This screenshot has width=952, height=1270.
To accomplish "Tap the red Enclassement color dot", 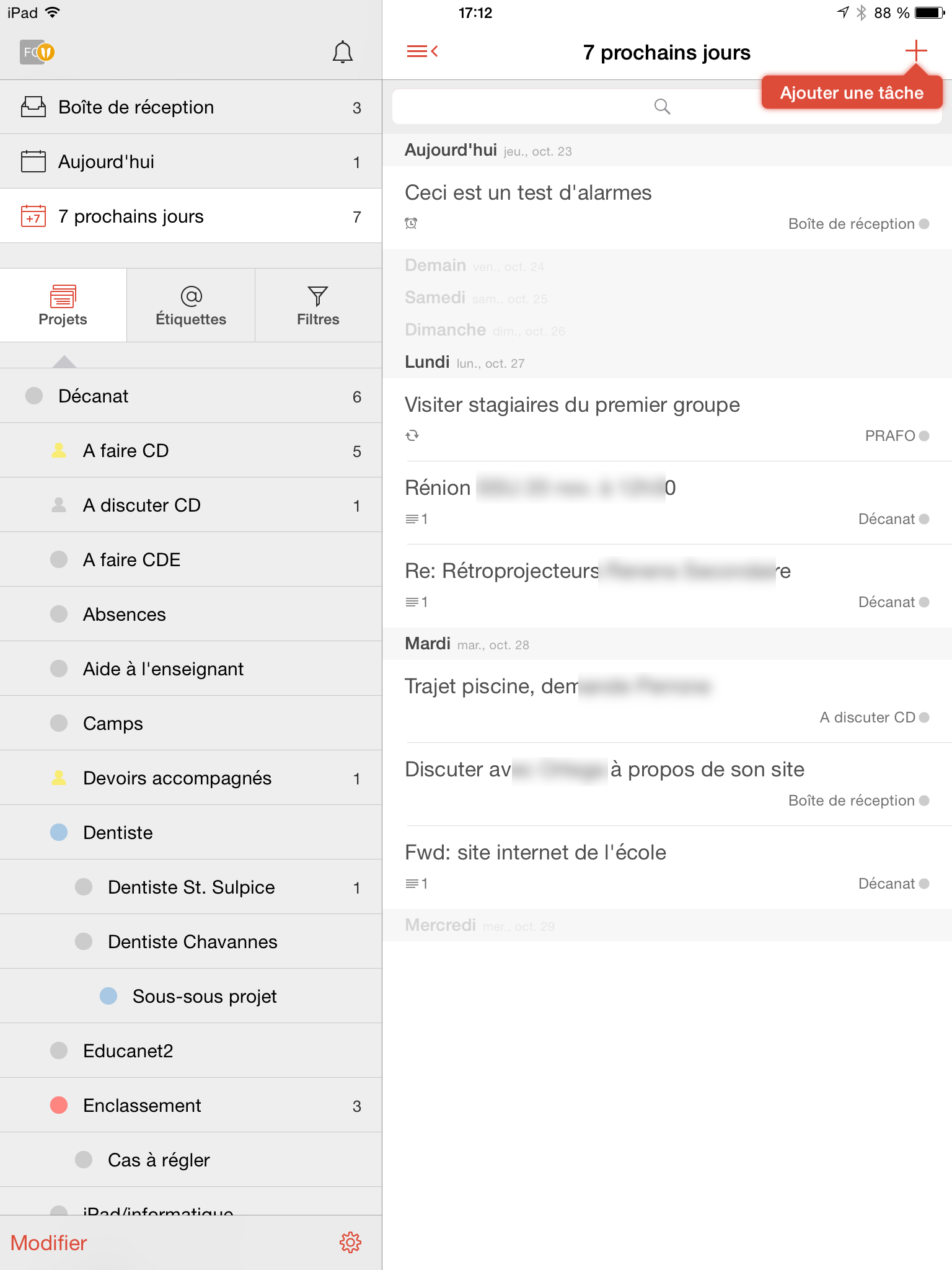I will (x=59, y=1105).
